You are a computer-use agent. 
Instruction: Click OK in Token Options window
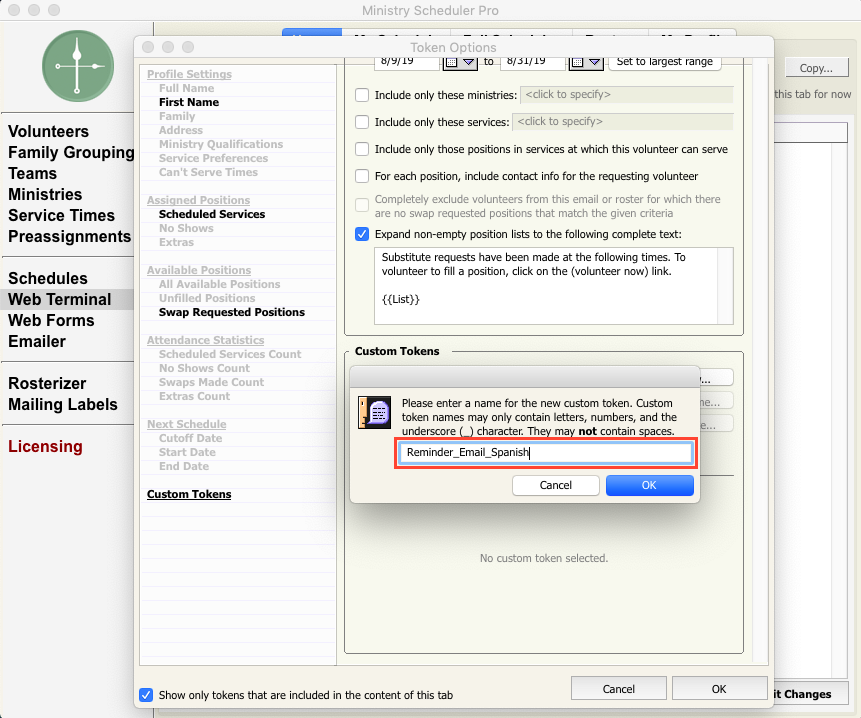(x=719, y=689)
